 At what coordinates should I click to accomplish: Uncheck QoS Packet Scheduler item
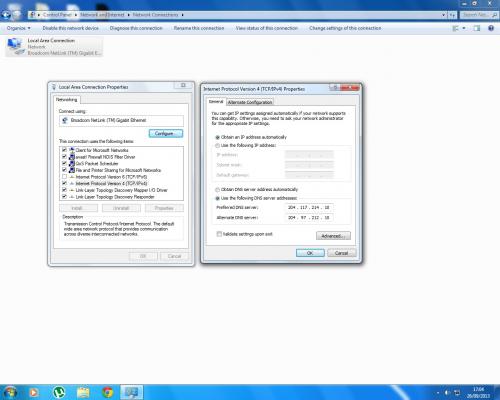coord(64,163)
